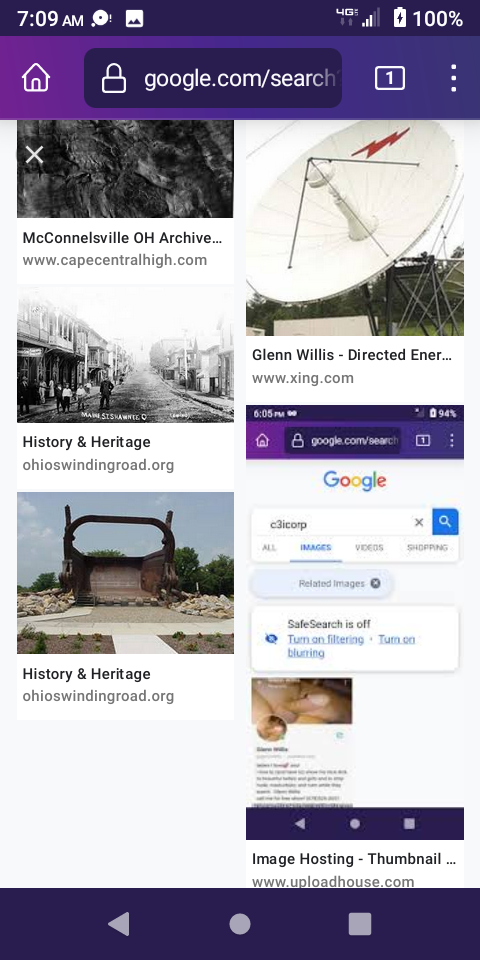This screenshot has width=480, height=960.
Task: Open the three-dot browser menu
Action: click(x=453, y=78)
